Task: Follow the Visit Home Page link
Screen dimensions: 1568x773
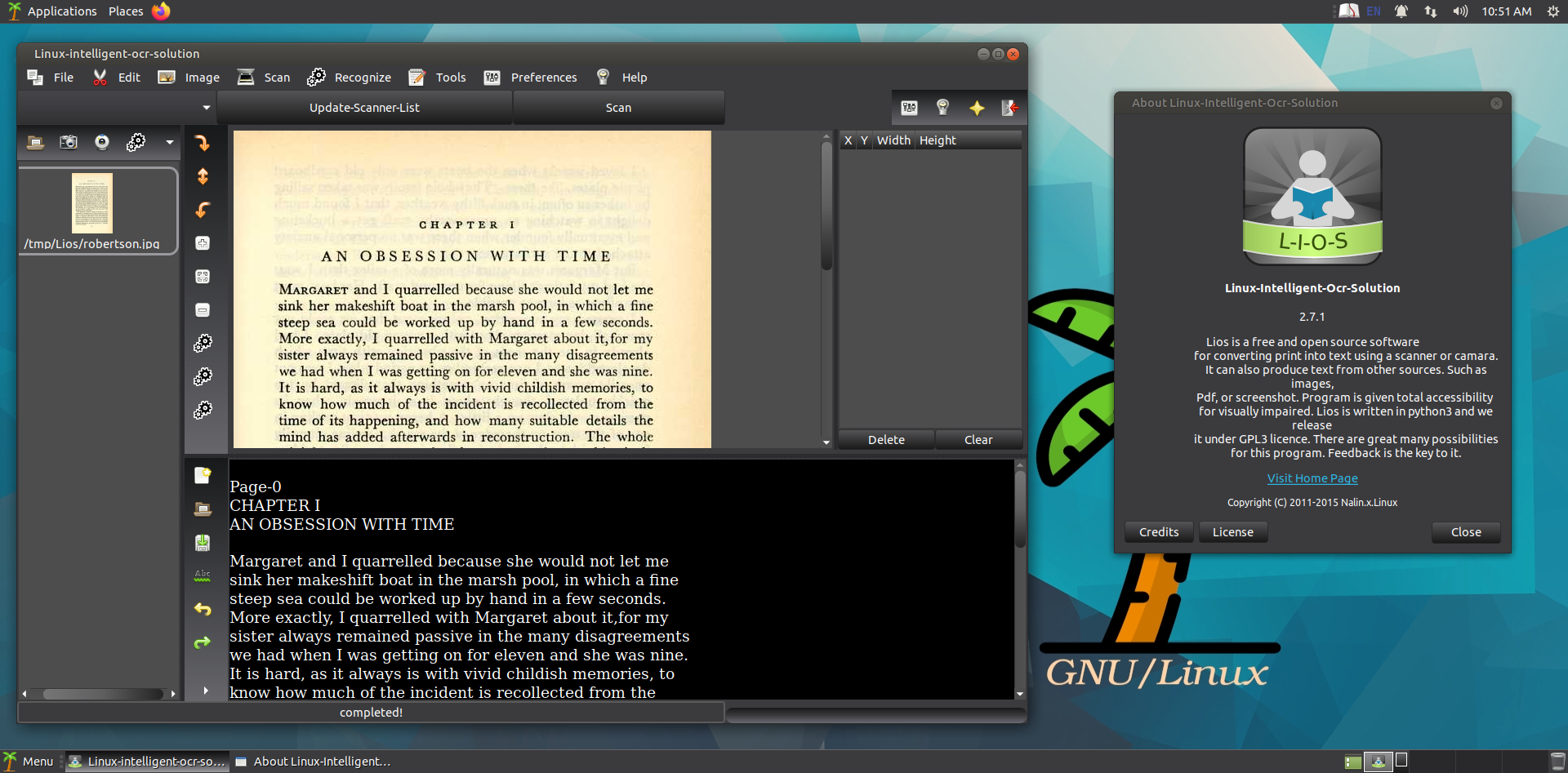Action: point(1312,478)
